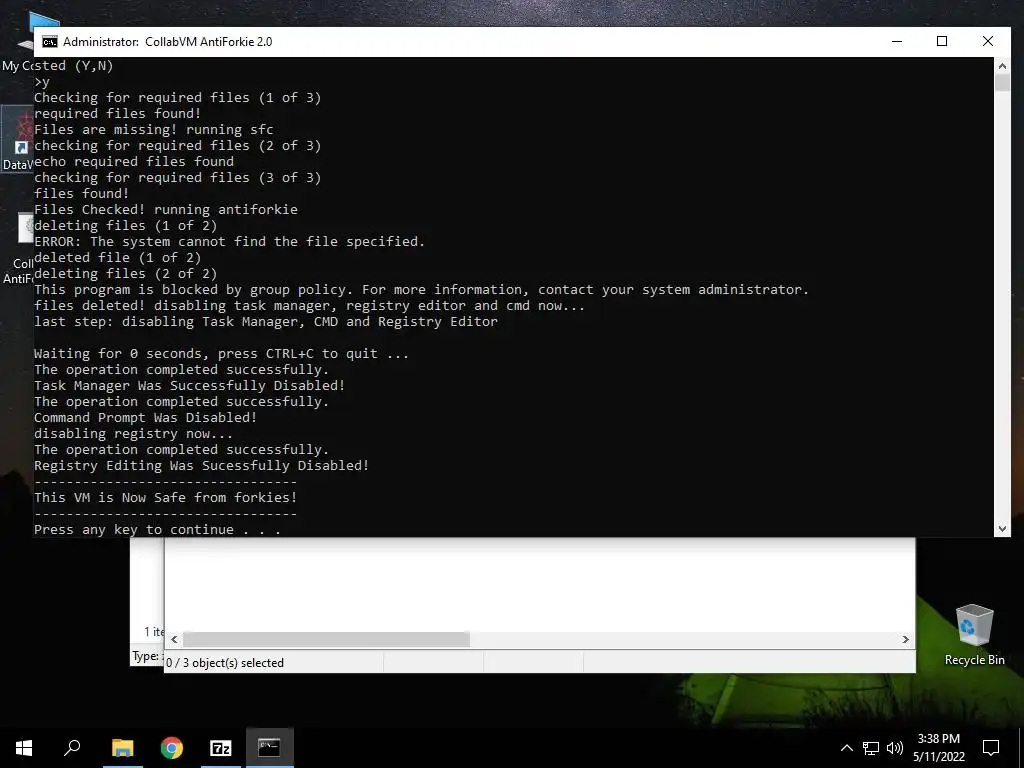
Task: Click 'Command Prompt Was Disabled!' line
Action: tap(146, 418)
